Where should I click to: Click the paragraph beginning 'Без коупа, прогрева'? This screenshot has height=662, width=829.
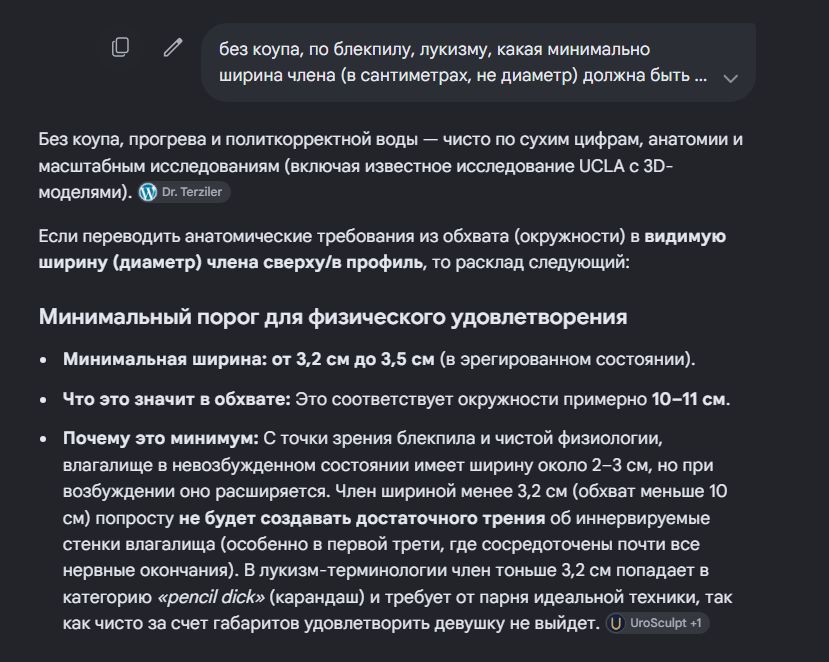point(390,166)
